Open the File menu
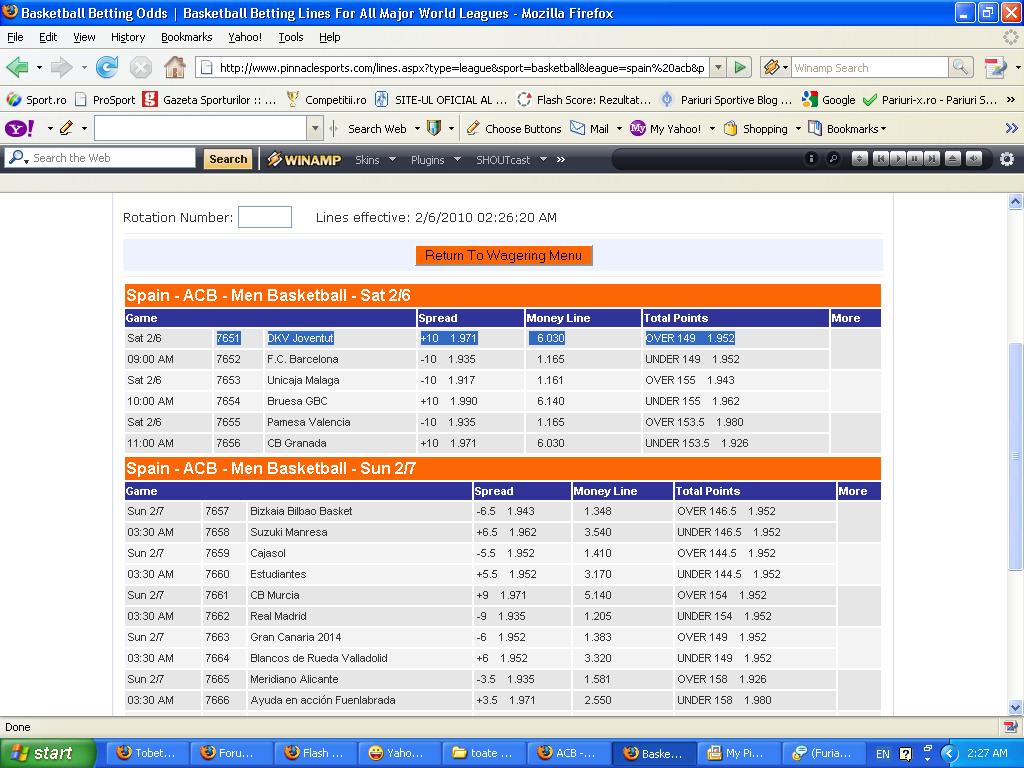Image resolution: width=1024 pixels, height=768 pixels. point(15,37)
